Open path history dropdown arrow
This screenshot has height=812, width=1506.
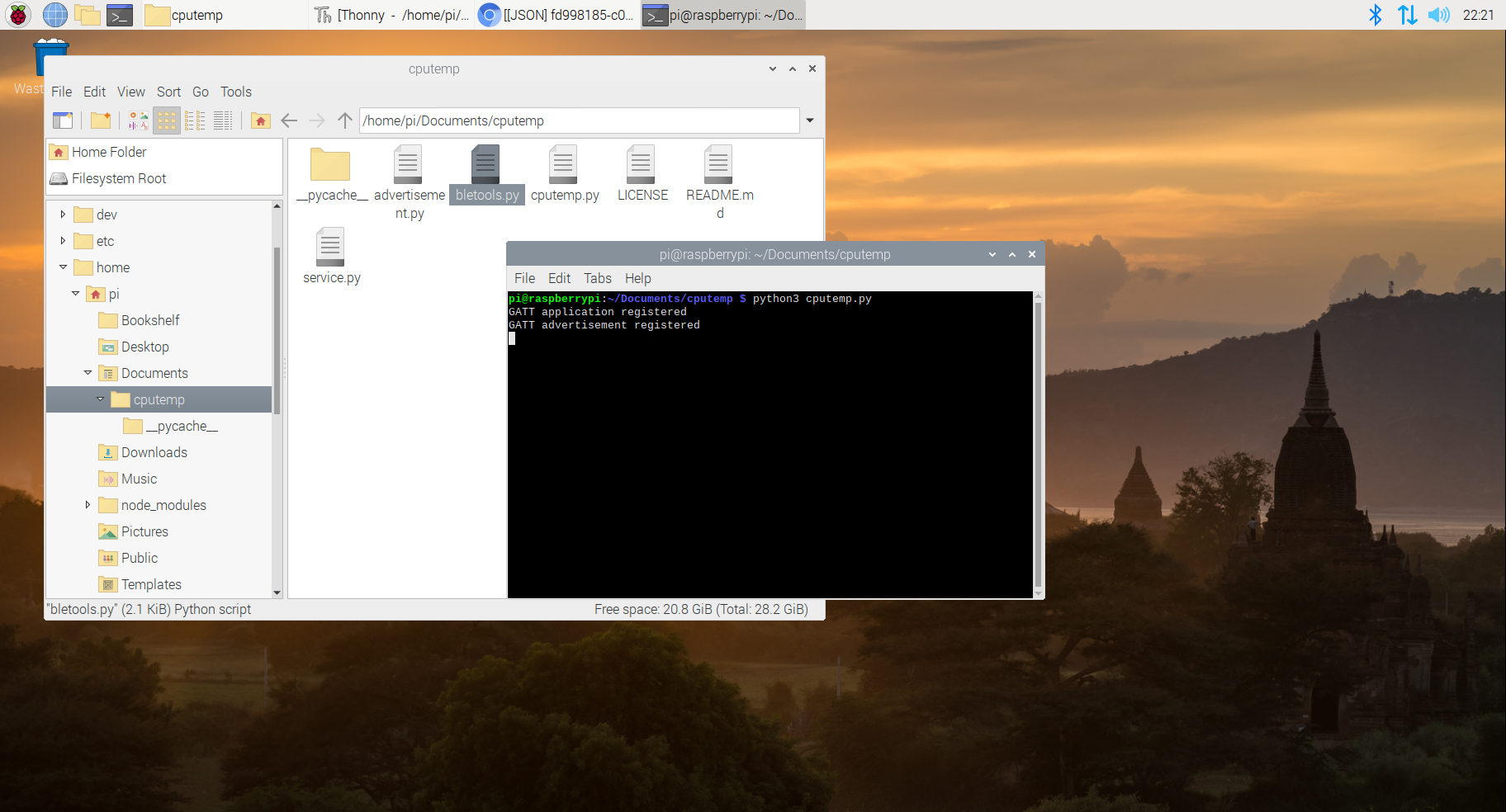click(810, 120)
